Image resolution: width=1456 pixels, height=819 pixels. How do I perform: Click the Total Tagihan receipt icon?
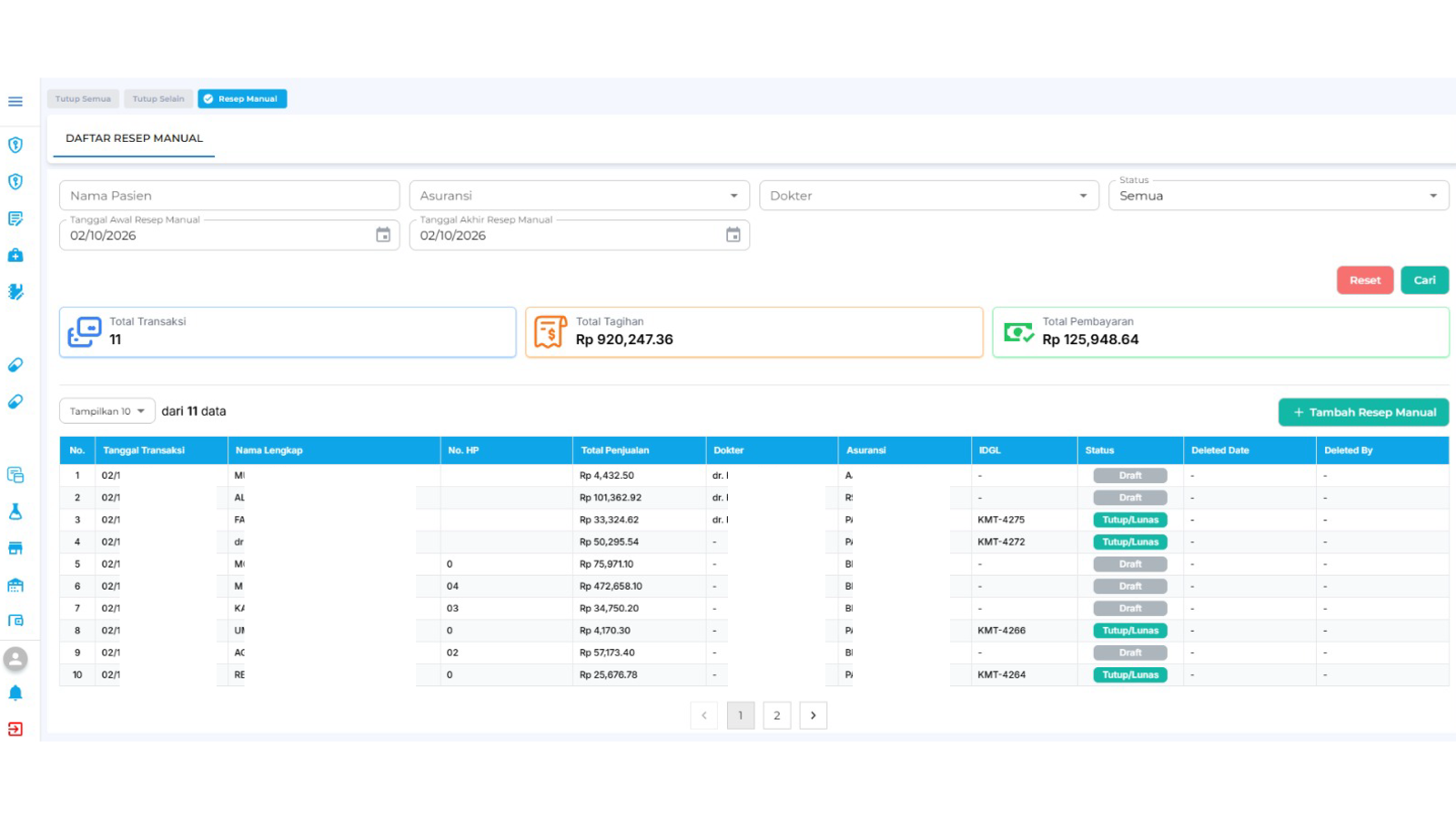[x=551, y=332]
